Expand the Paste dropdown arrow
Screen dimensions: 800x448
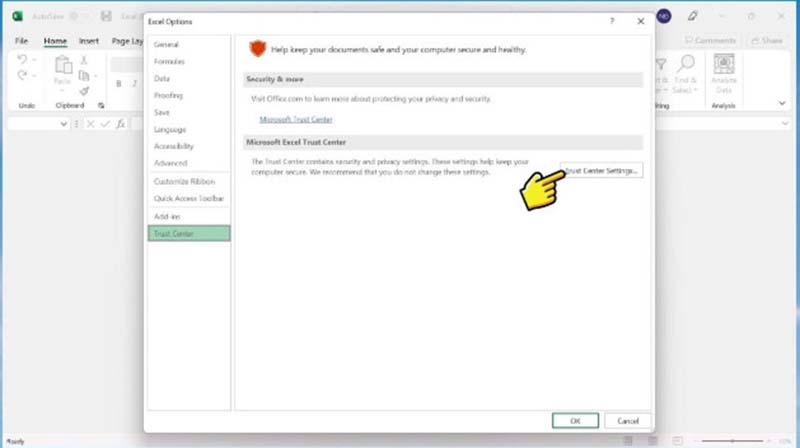62,91
